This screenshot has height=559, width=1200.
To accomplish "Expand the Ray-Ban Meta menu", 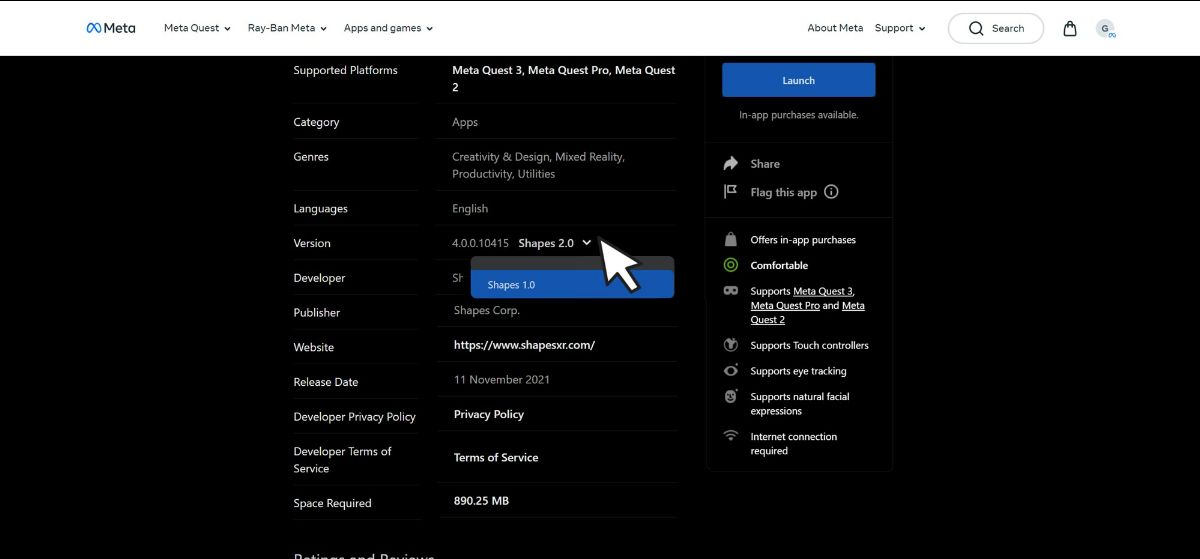I will coord(287,28).
